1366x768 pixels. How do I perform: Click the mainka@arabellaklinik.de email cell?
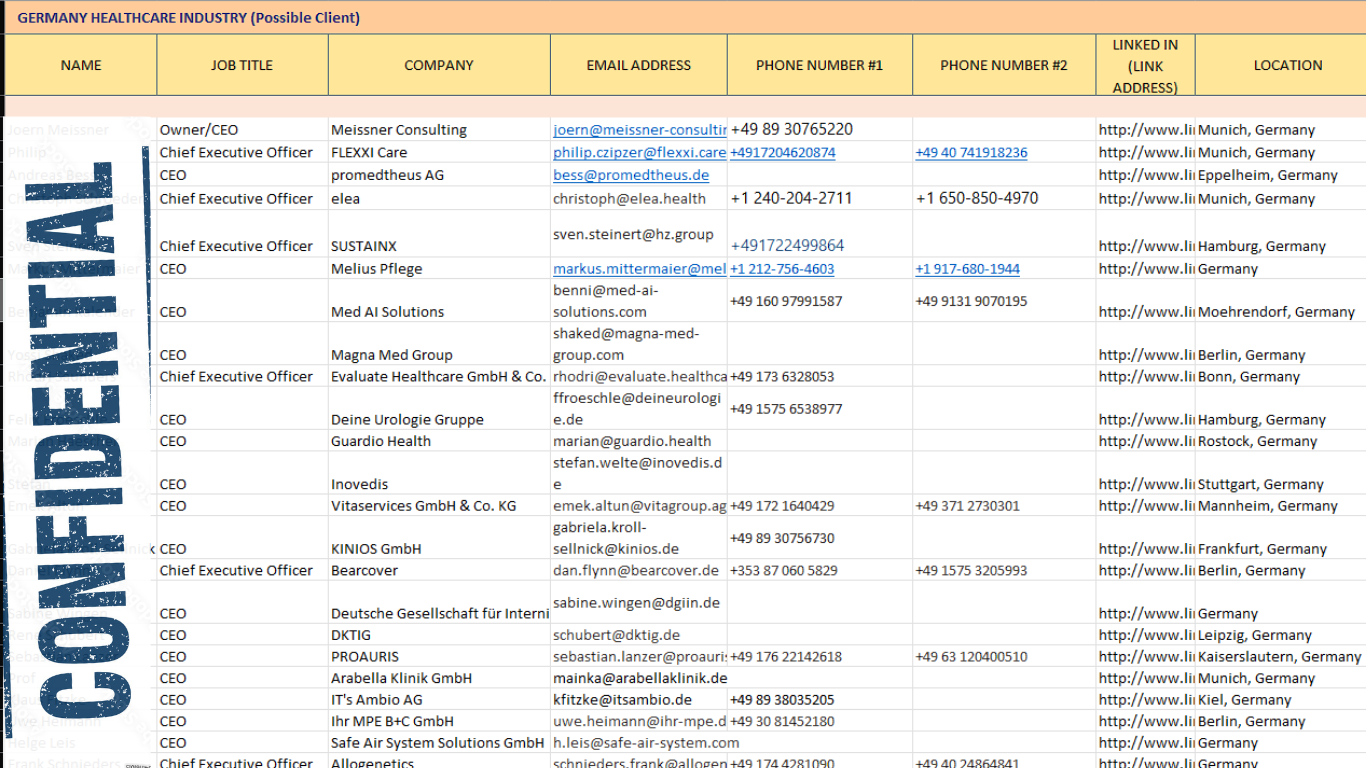[x=640, y=678]
